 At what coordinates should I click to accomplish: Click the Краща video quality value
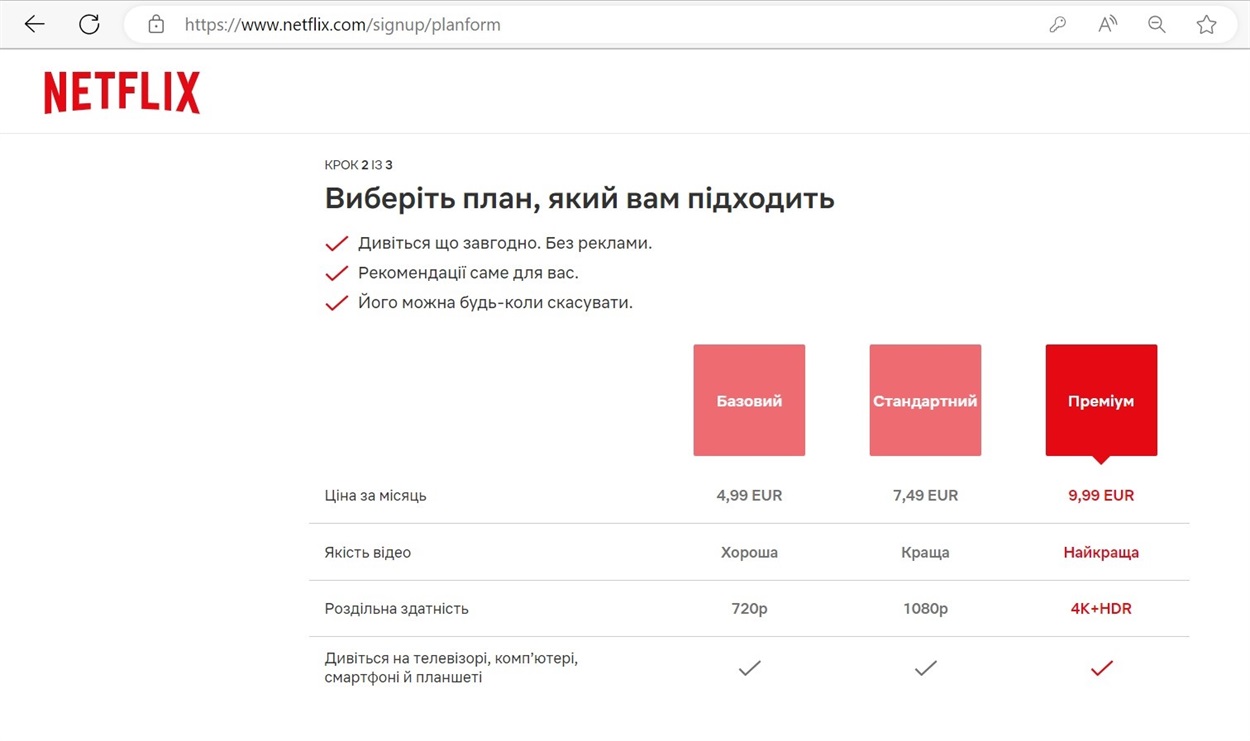coord(925,552)
